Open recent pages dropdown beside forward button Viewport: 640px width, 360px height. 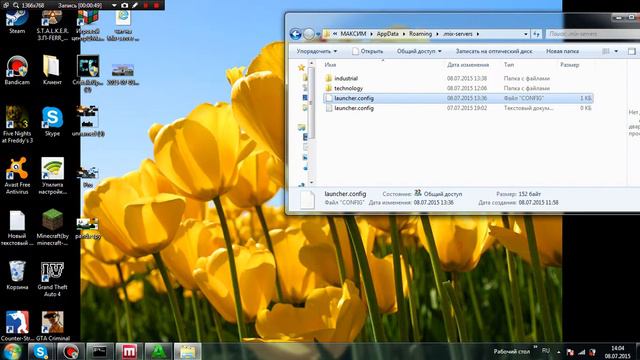[x=318, y=34]
